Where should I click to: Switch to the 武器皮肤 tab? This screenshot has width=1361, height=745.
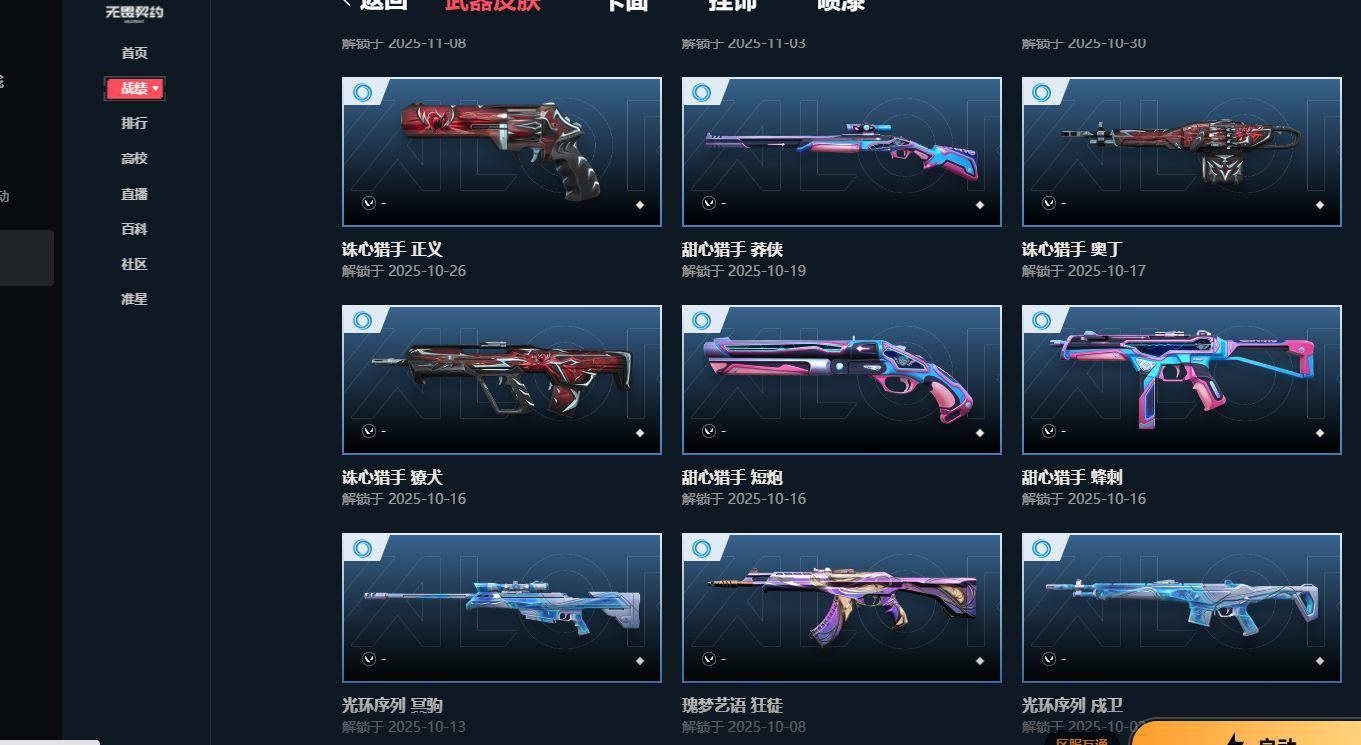492,4
